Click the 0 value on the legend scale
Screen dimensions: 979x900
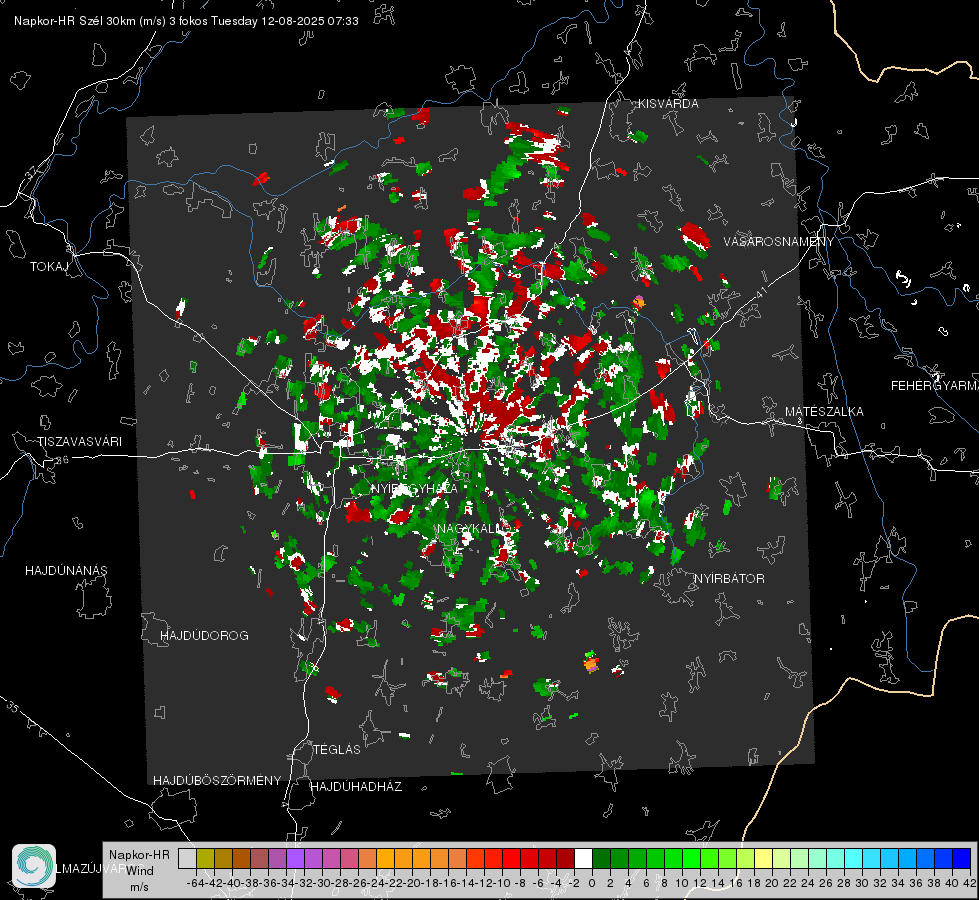pyautogui.click(x=592, y=883)
